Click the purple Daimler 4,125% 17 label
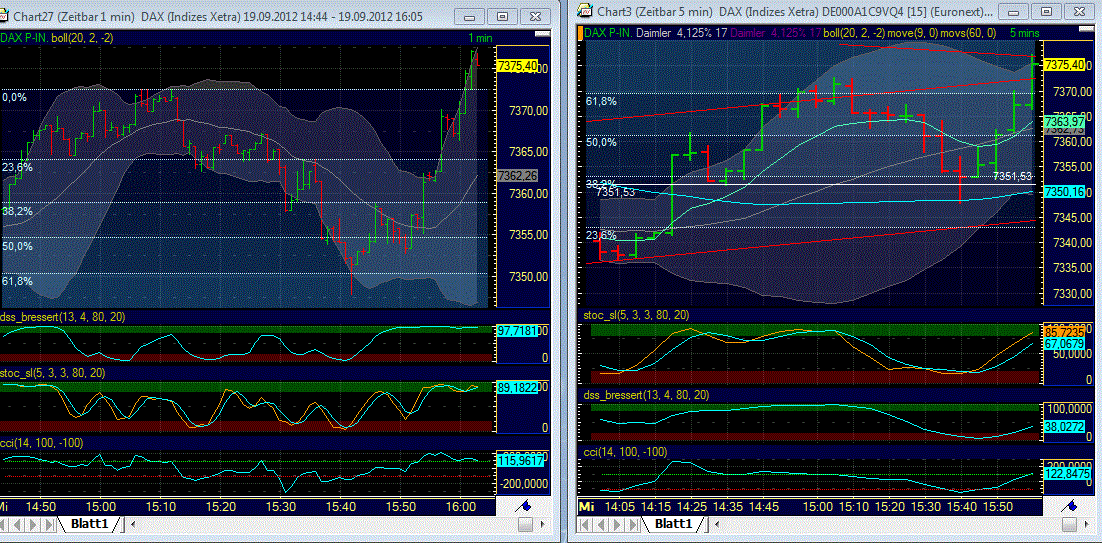 point(776,32)
